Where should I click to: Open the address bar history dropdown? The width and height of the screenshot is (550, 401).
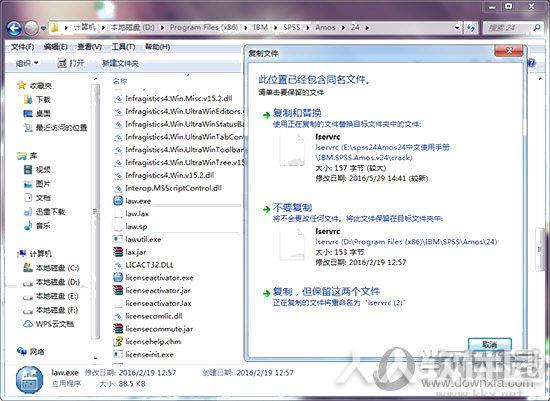pos(457,28)
